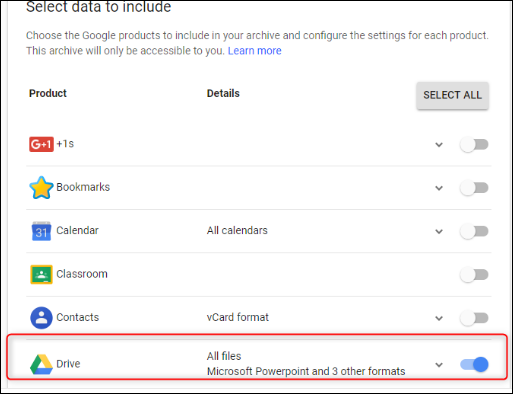Click the blue Contacts person icon
Screen dimensions: 513x394
(41, 318)
